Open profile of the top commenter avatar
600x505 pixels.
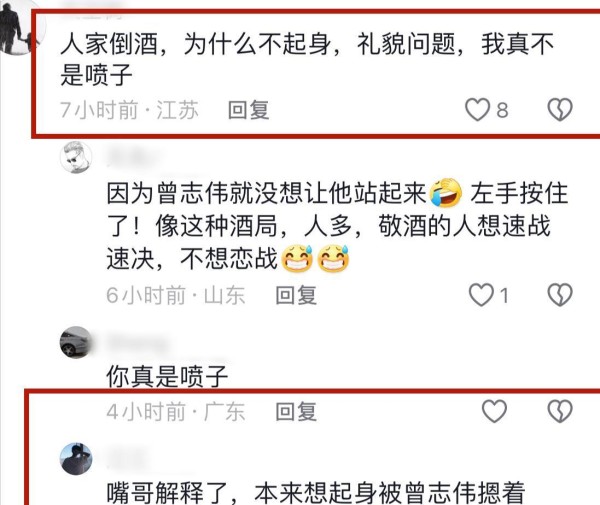coord(20,29)
